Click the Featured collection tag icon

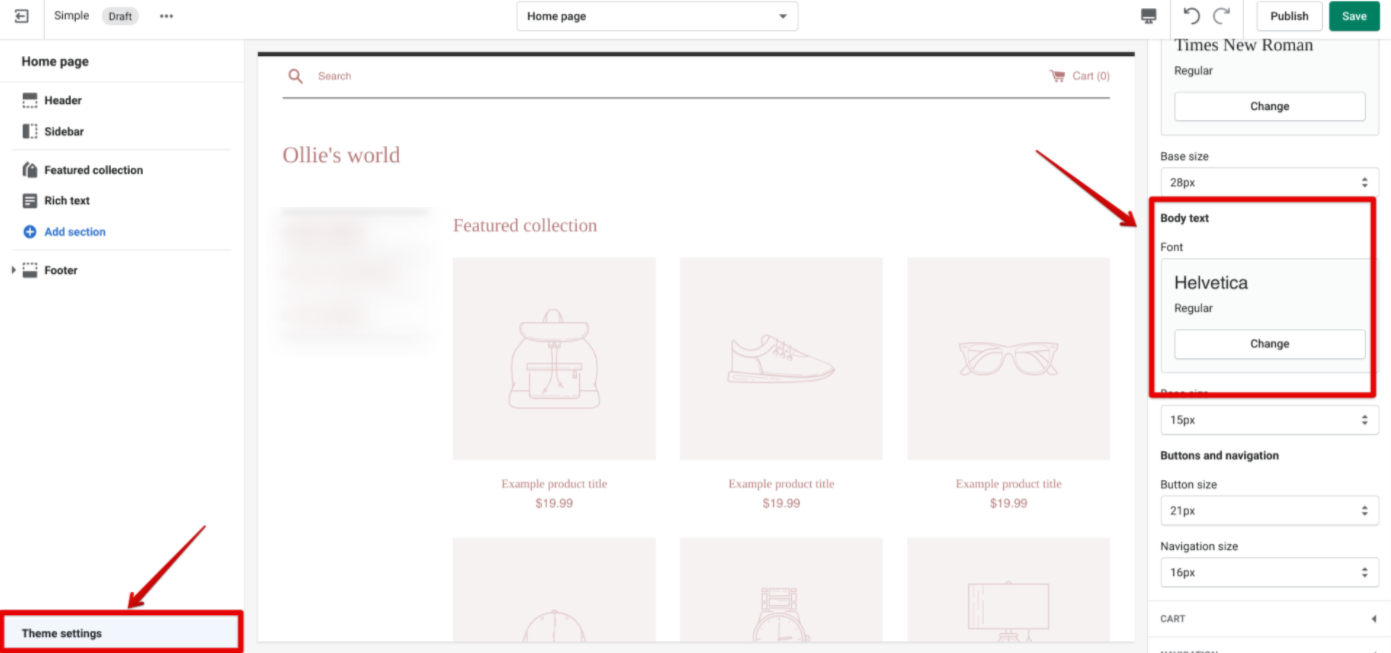[x=30, y=170]
